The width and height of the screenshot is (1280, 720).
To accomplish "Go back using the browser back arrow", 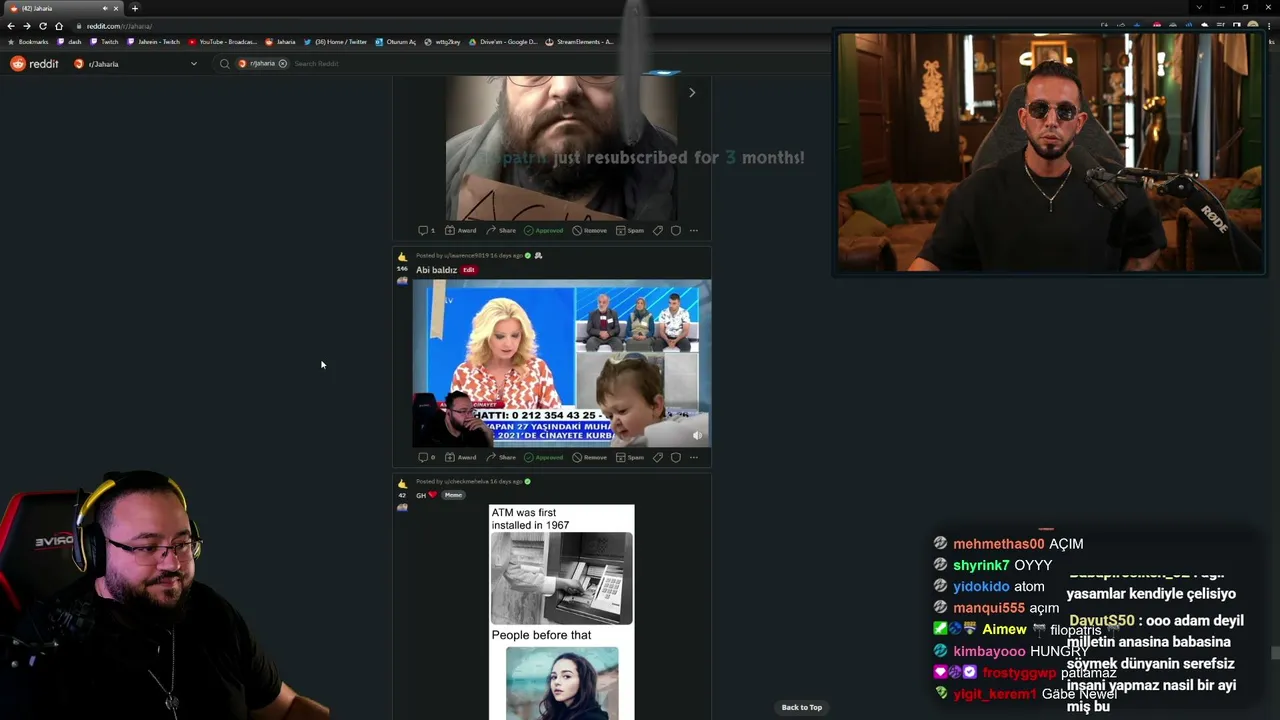I will coord(11,26).
